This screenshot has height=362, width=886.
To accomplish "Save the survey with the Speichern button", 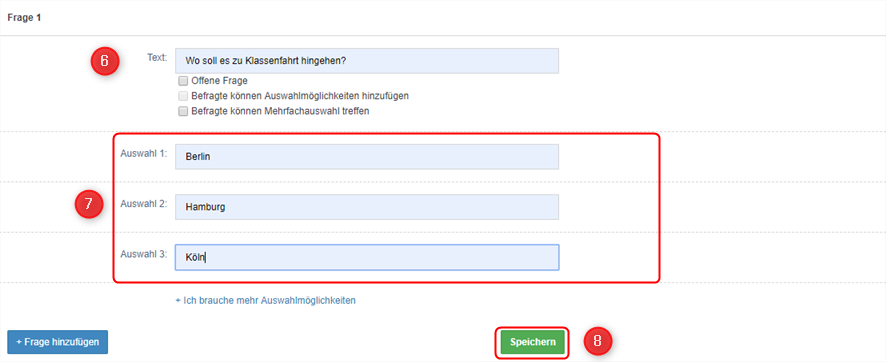I will point(532,342).
